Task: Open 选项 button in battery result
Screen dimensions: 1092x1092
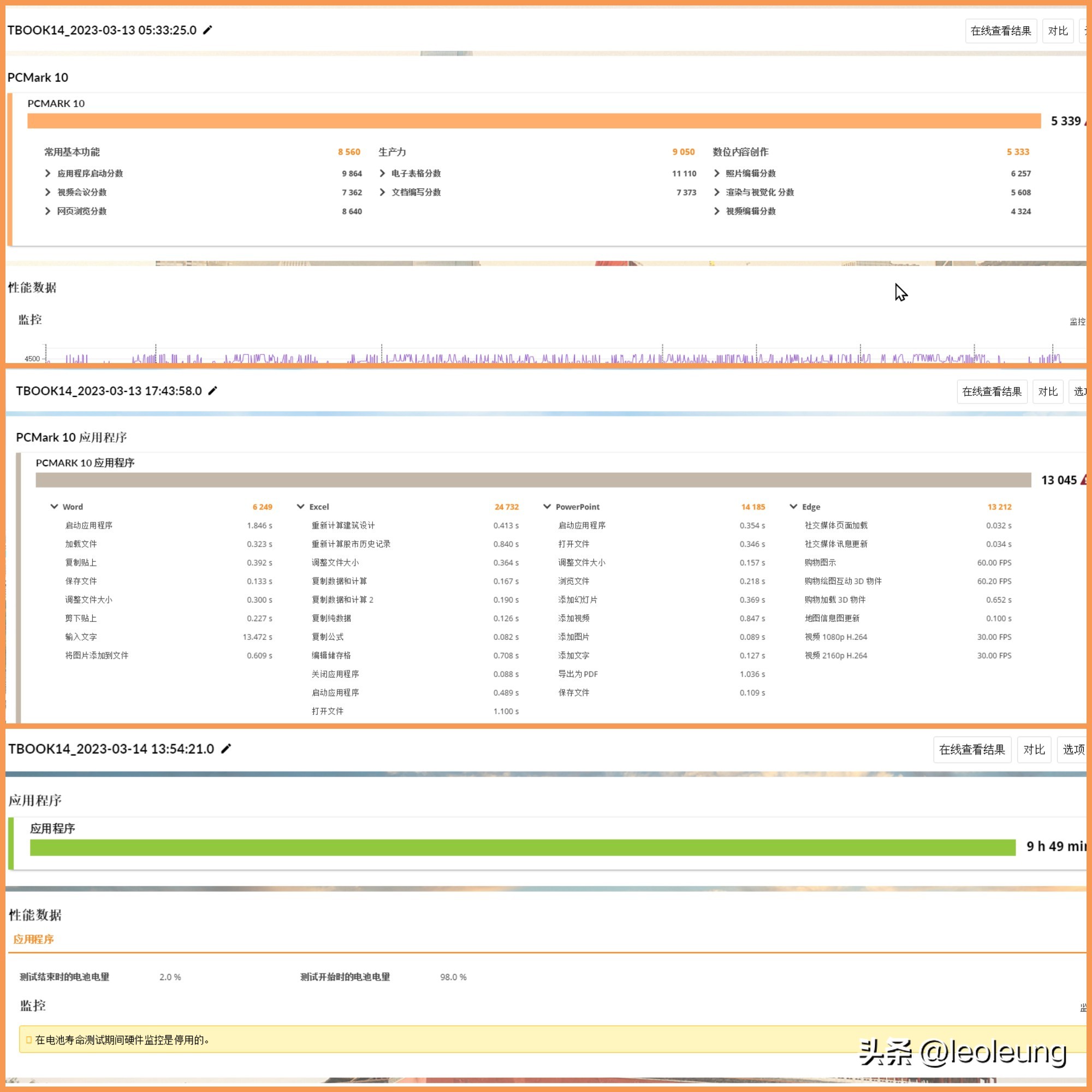Action: pyautogui.click(x=1073, y=750)
